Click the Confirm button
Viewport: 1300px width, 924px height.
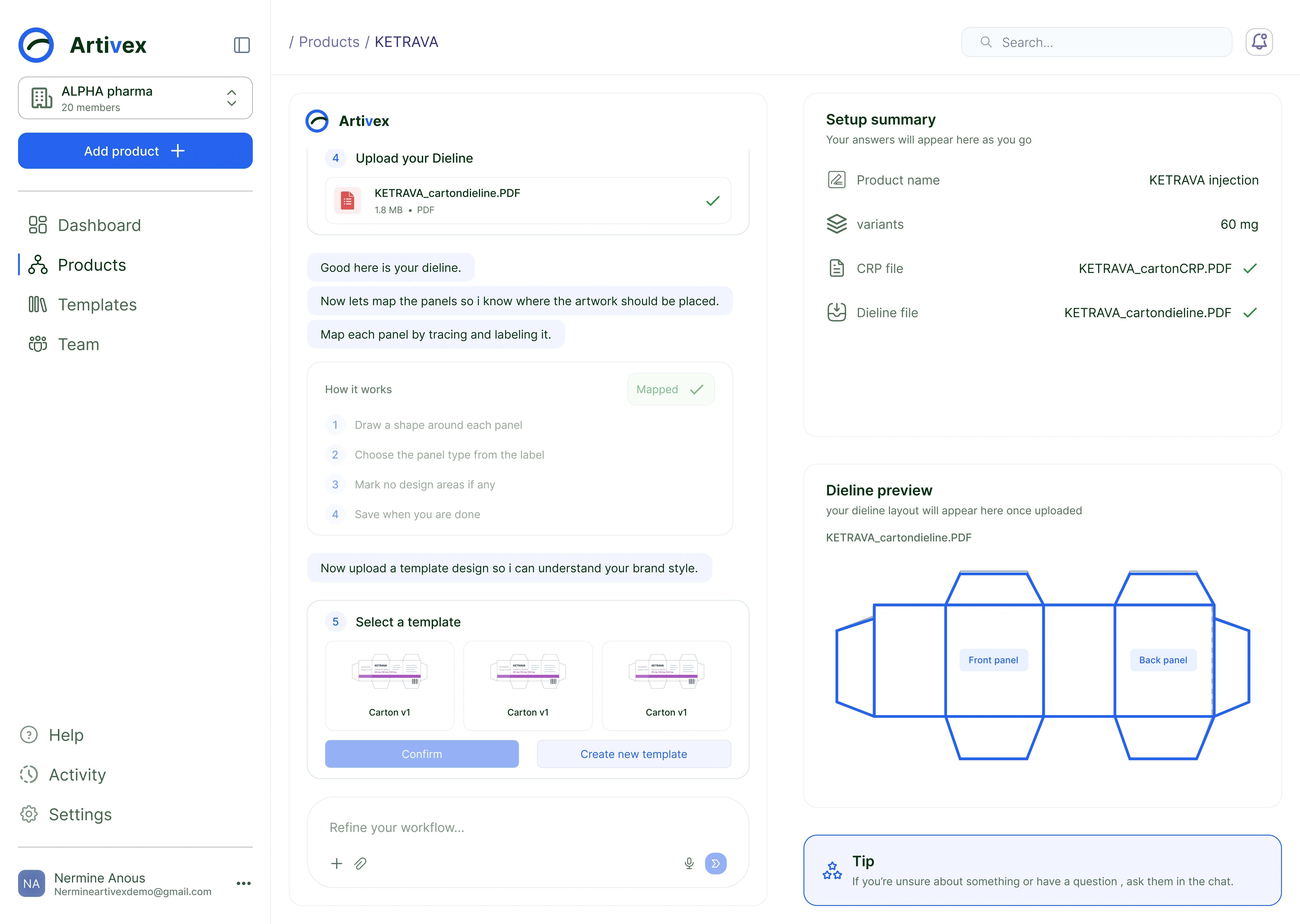422,754
